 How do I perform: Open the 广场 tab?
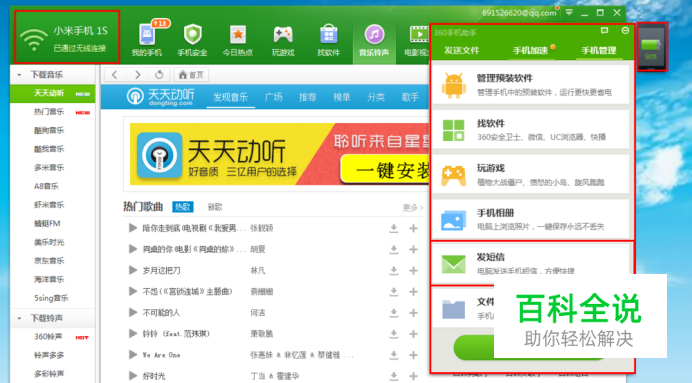pos(274,97)
